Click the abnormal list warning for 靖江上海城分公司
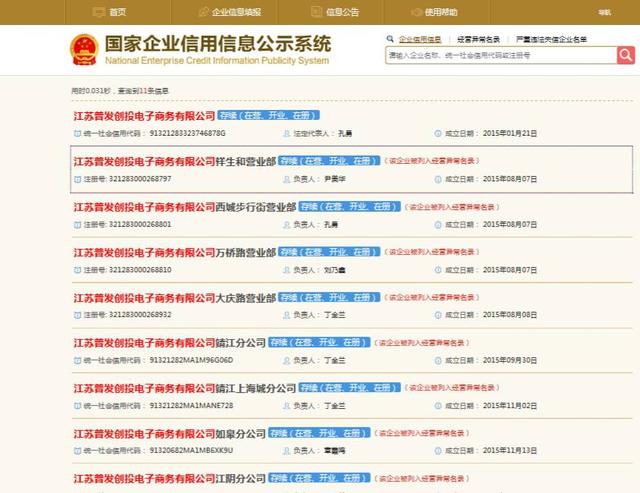The width and height of the screenshot is (640, 493). click(x=452, y=388)
